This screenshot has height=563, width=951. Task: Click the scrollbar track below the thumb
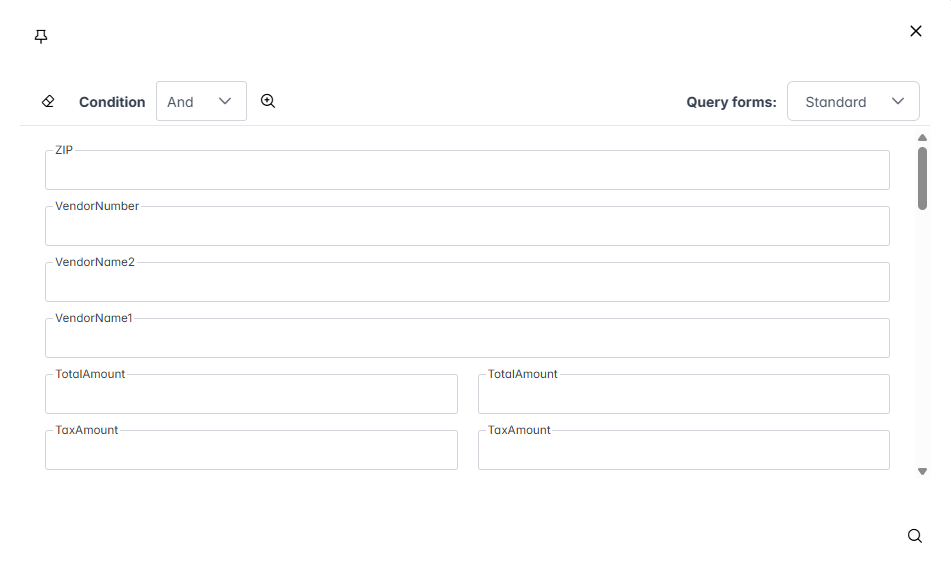(x=922, y=340)
